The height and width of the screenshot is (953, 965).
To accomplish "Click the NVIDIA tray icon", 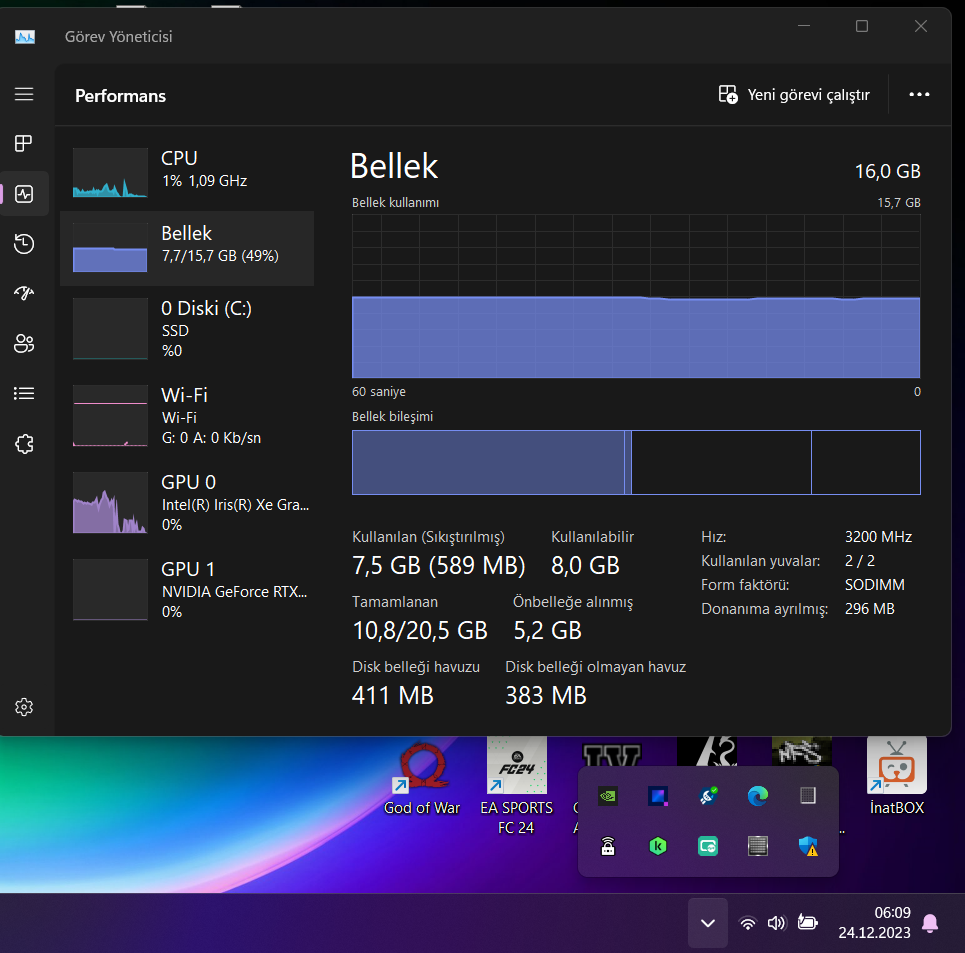I will pos(608,796).
